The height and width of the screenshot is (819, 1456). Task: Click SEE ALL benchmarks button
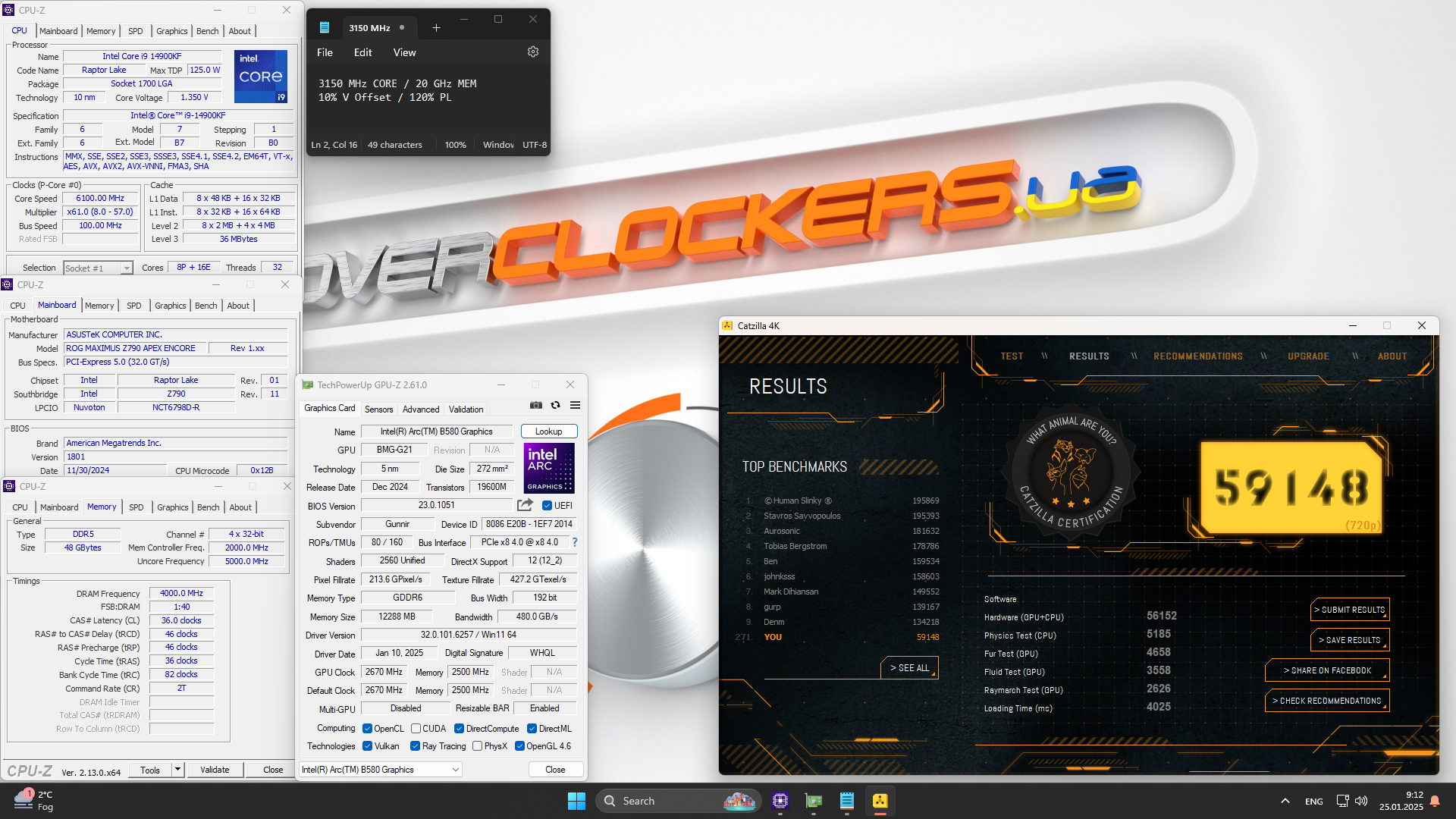coord(909,668)
